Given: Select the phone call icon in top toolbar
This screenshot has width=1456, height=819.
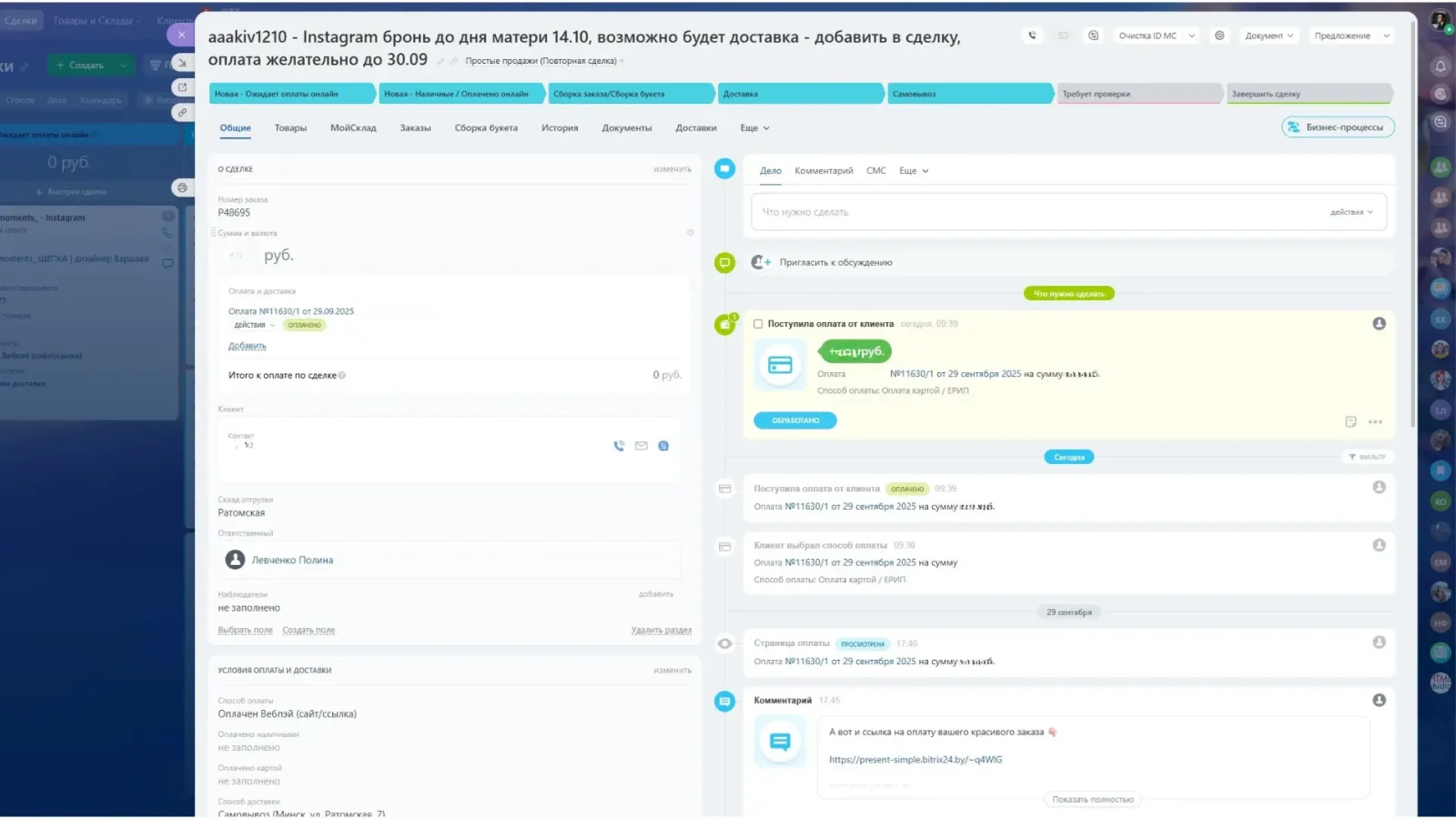Looking at the screenshot, I should pos(1032,35).
